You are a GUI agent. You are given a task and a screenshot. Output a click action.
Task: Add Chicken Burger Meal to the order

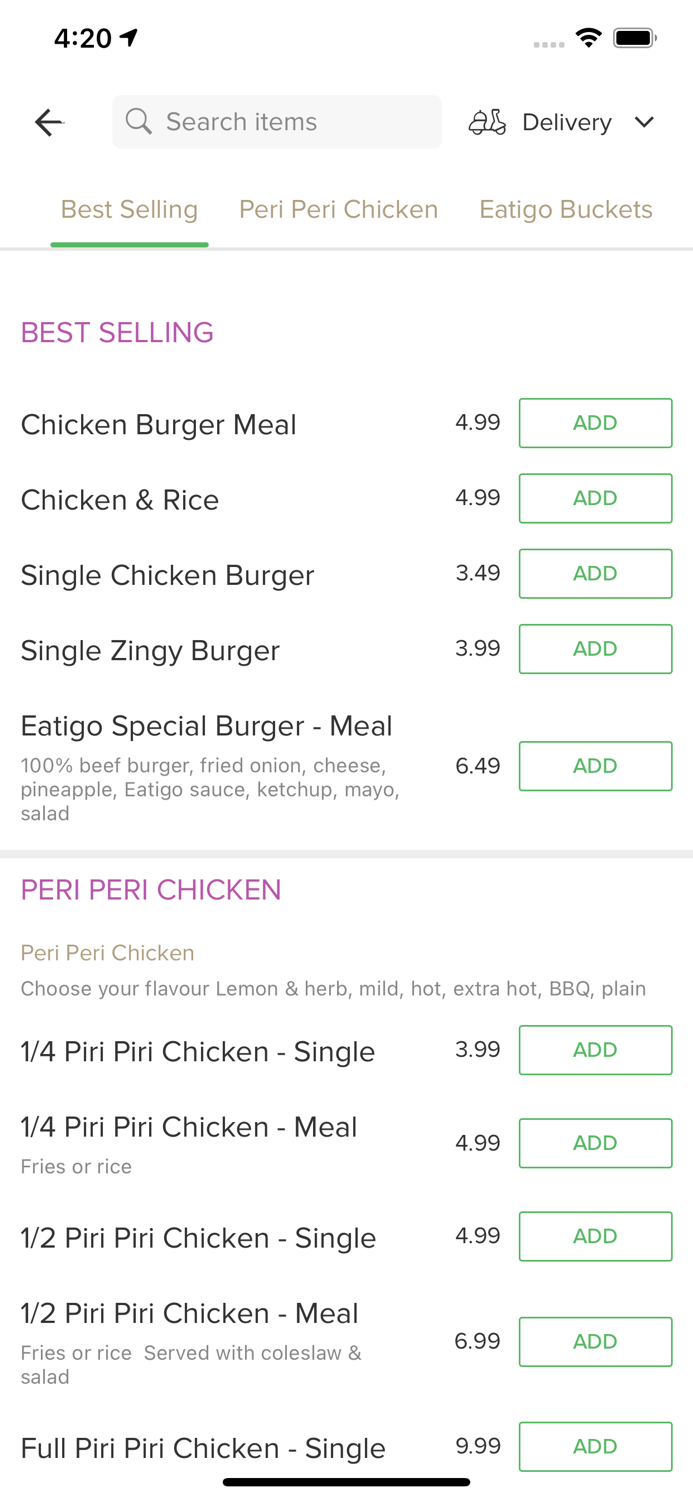595,422
